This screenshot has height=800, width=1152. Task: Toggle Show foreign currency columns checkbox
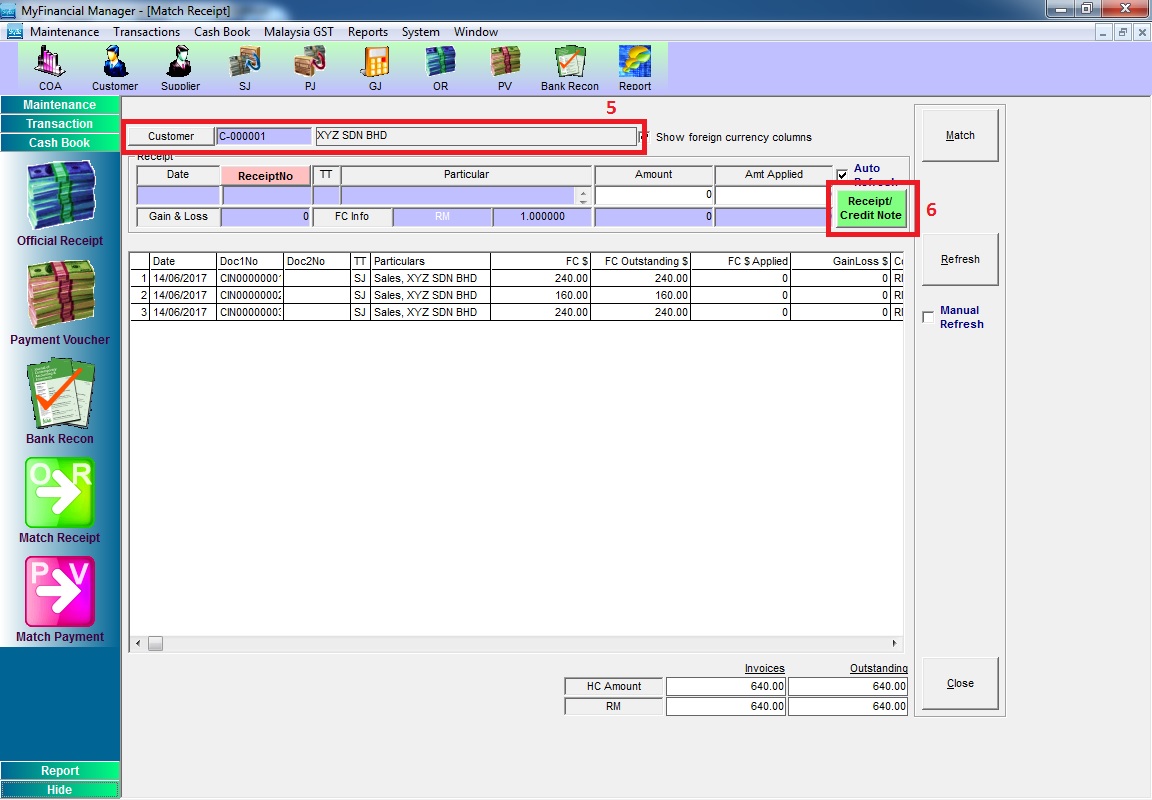tap(645, 136)
